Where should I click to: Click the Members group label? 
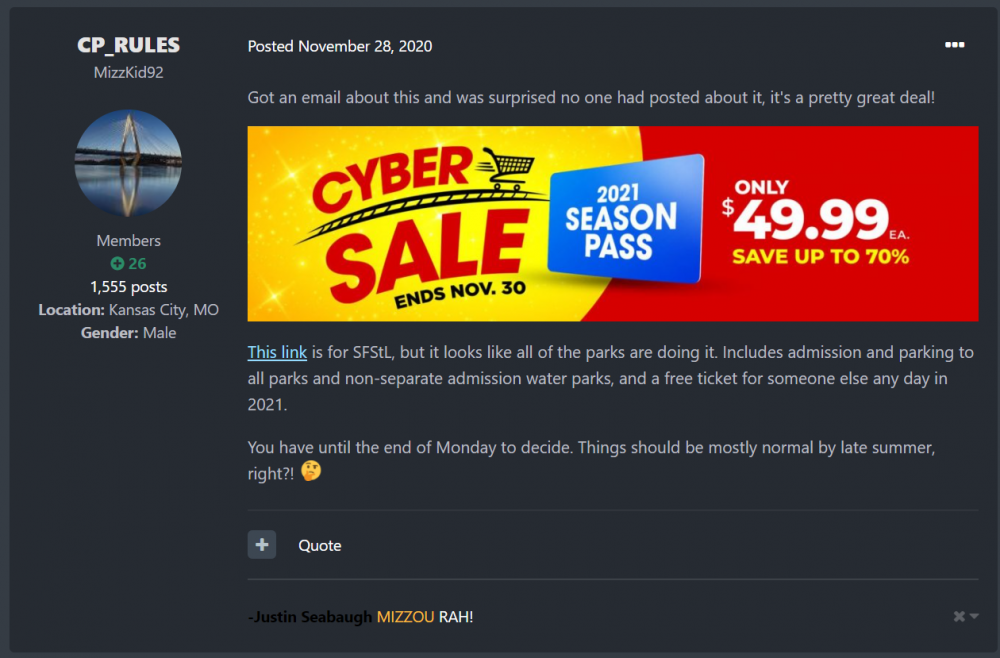(128, 241)
